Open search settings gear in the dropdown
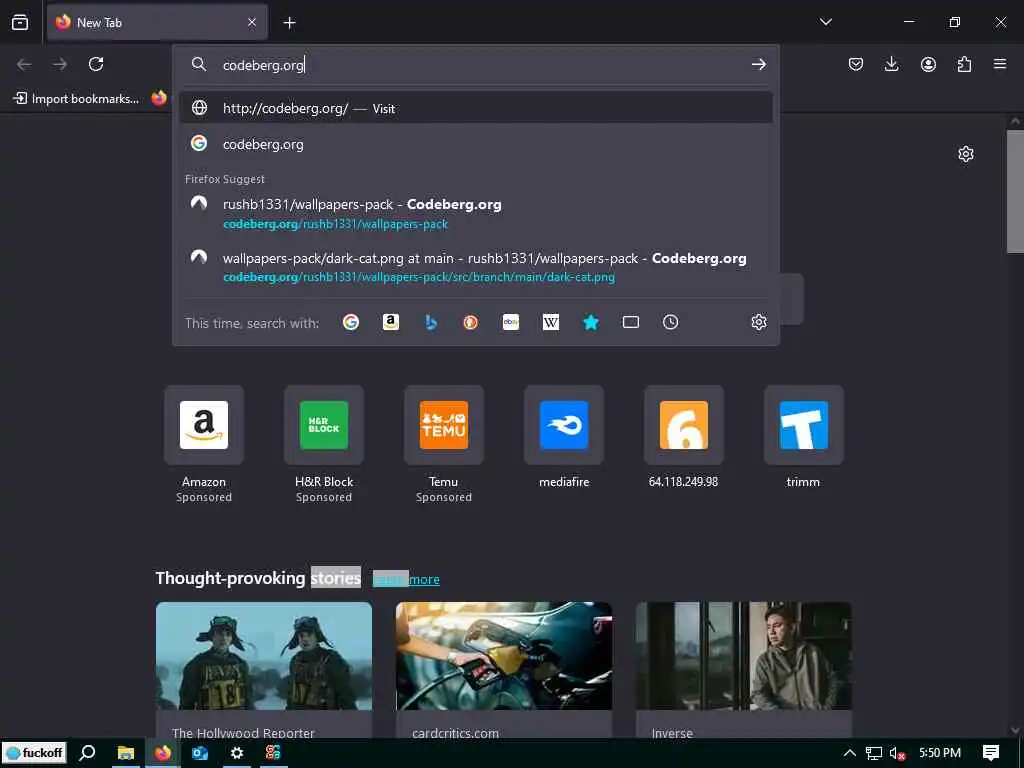The height and width of the screenshot is (768, 1024). [x=758, y=322]
